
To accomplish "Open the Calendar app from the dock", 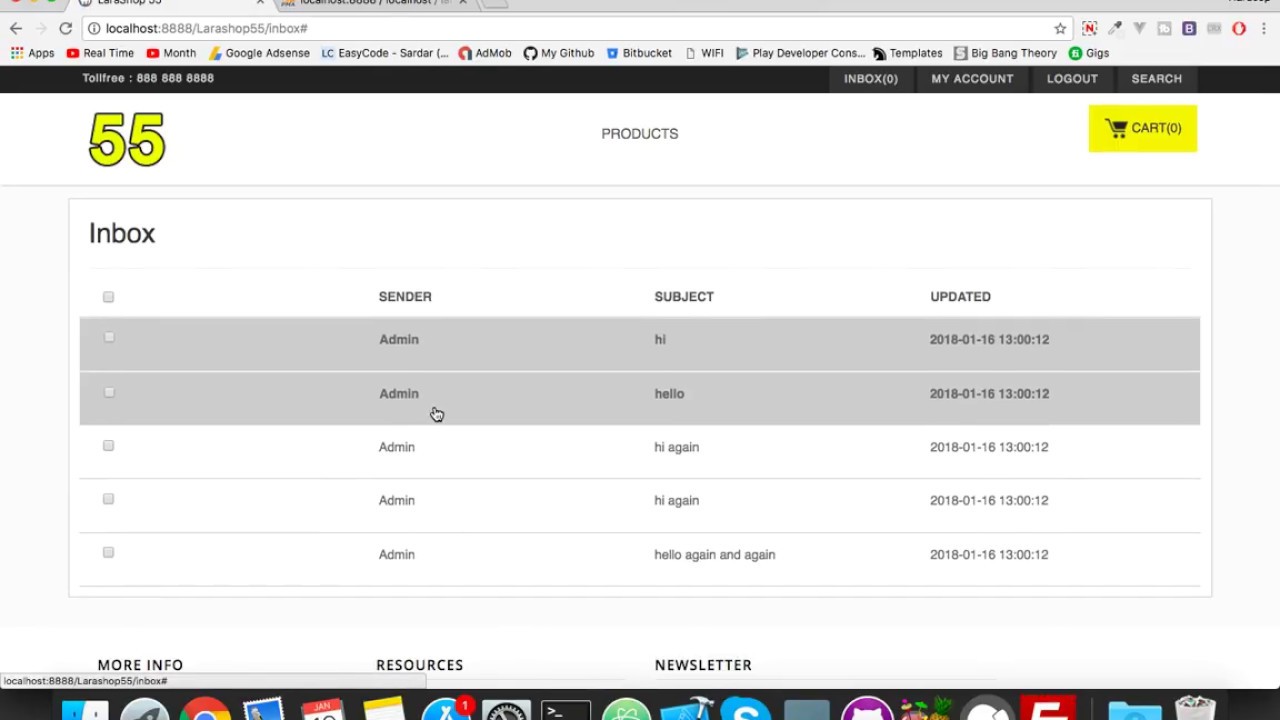I will 322,709.
